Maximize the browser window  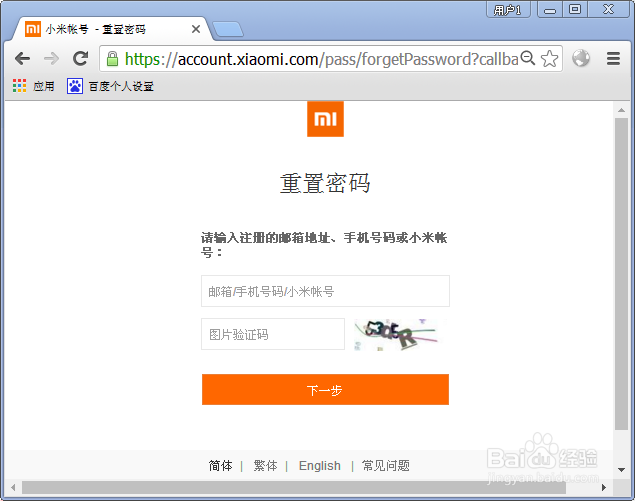point(575,9)
